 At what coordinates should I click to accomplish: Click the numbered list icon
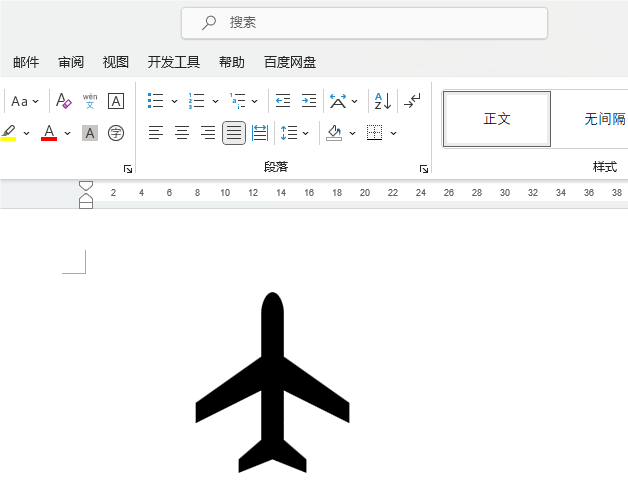196,101
